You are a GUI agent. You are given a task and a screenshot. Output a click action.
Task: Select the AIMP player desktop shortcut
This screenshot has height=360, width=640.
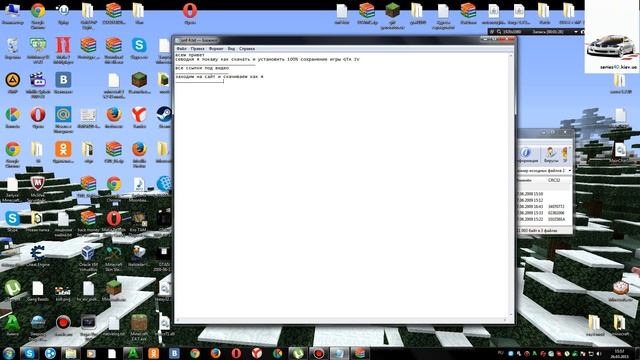(x=13, y=83)
